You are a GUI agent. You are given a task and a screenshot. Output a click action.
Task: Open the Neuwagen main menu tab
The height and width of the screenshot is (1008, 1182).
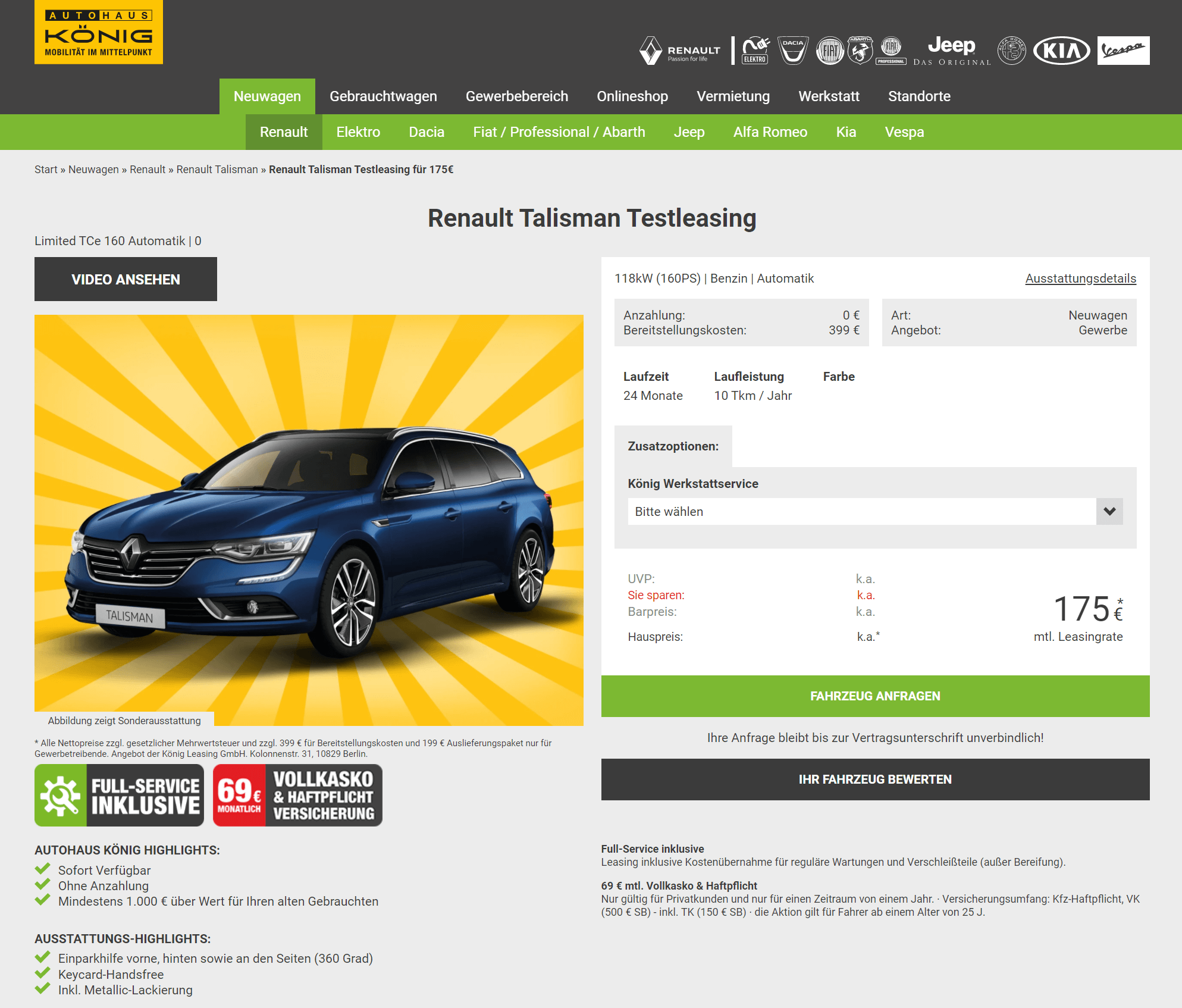tap(267, 96)
